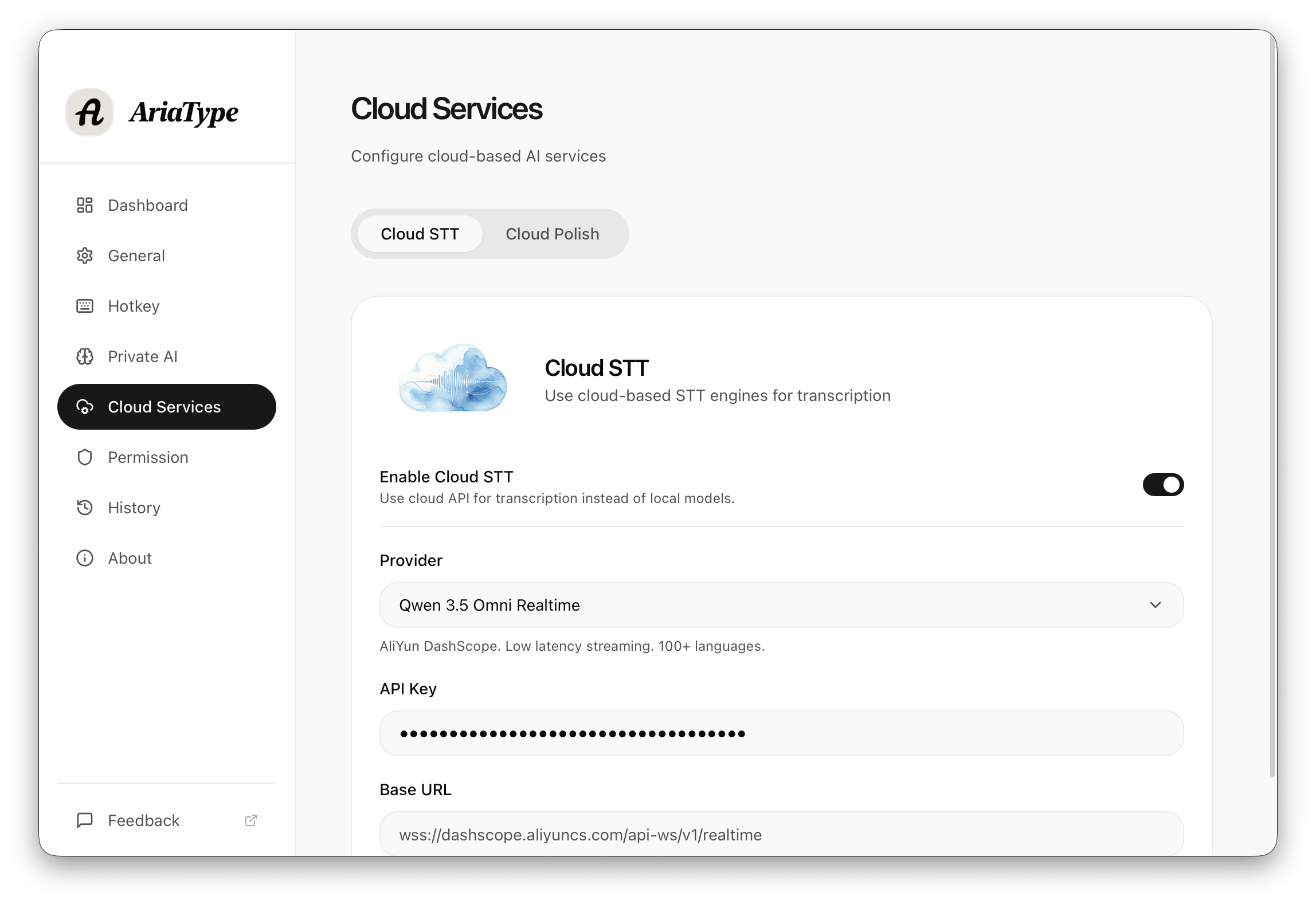
Task: Select the Hotkey keyboard icon
Action: point(85,306)
